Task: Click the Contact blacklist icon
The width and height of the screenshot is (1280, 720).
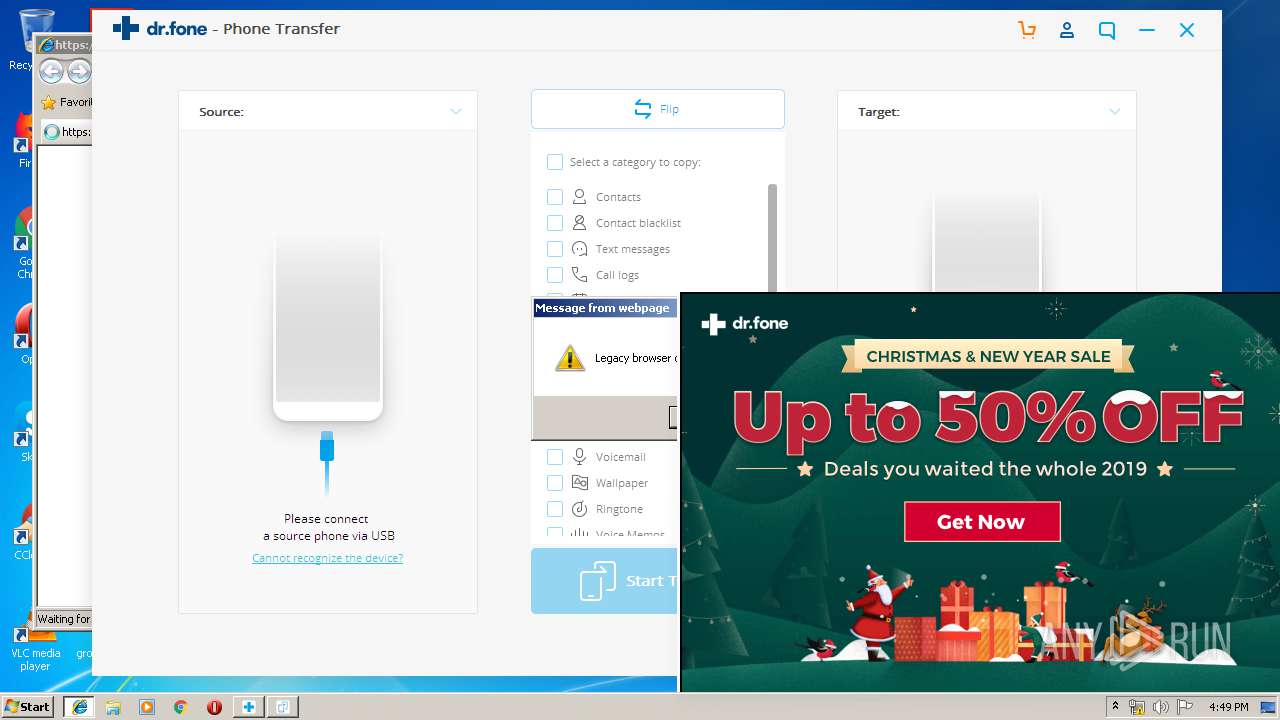Action: [x=579, y=223]
